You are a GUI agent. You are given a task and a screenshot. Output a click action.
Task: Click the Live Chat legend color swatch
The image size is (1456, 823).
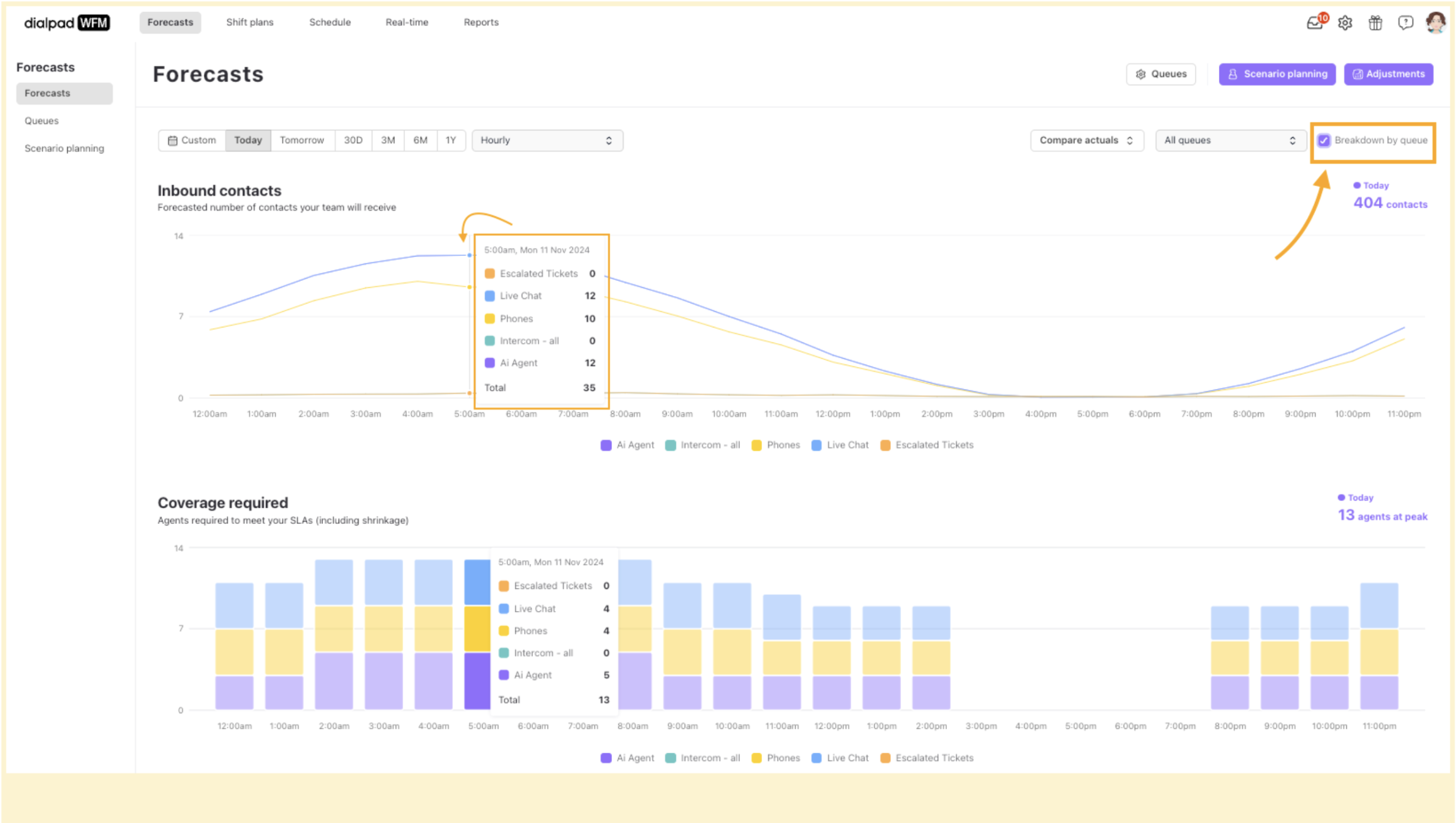[x=816, y=445]
